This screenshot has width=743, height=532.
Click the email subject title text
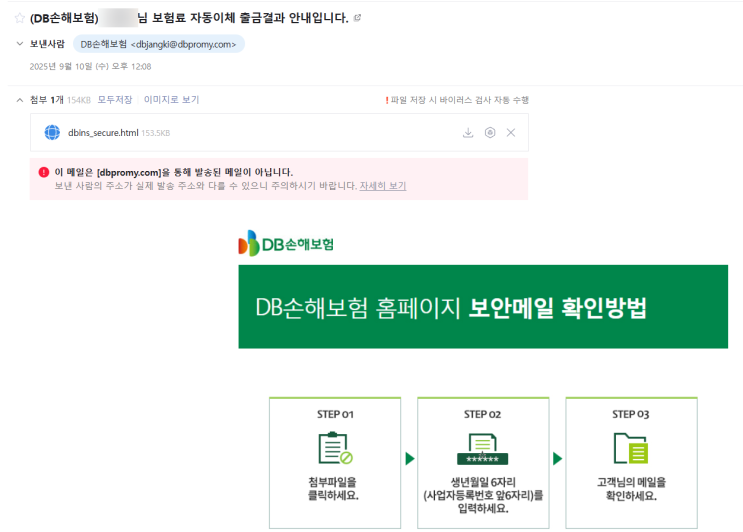(x=189, y=18)
